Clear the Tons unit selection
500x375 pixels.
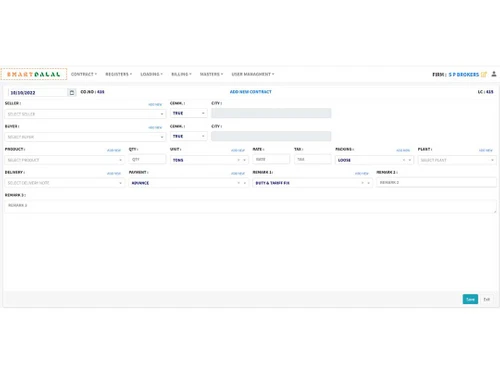238,160
